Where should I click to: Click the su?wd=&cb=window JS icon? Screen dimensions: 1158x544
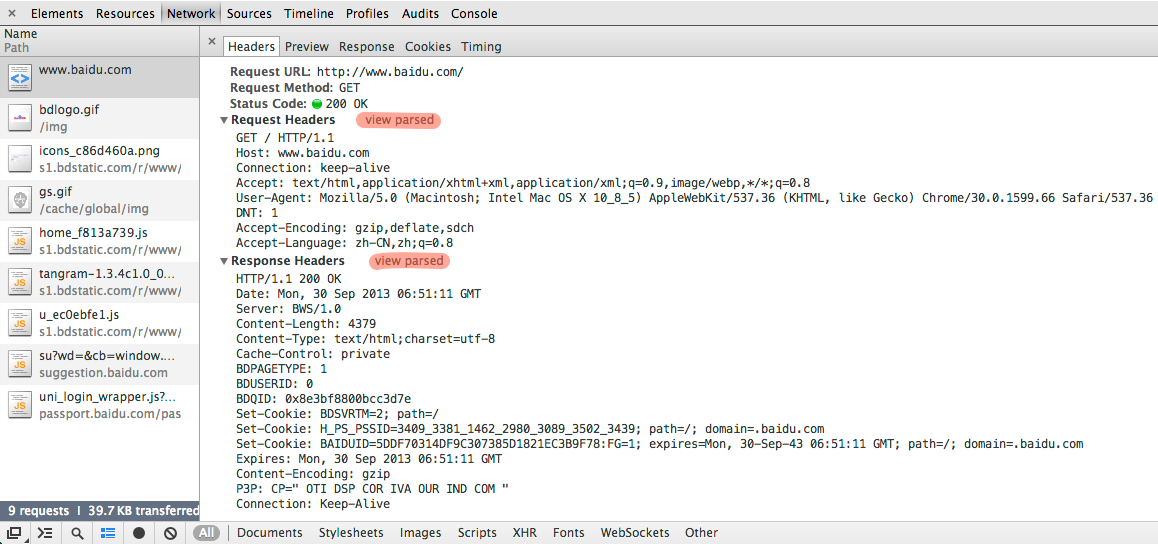pos(20,363)
